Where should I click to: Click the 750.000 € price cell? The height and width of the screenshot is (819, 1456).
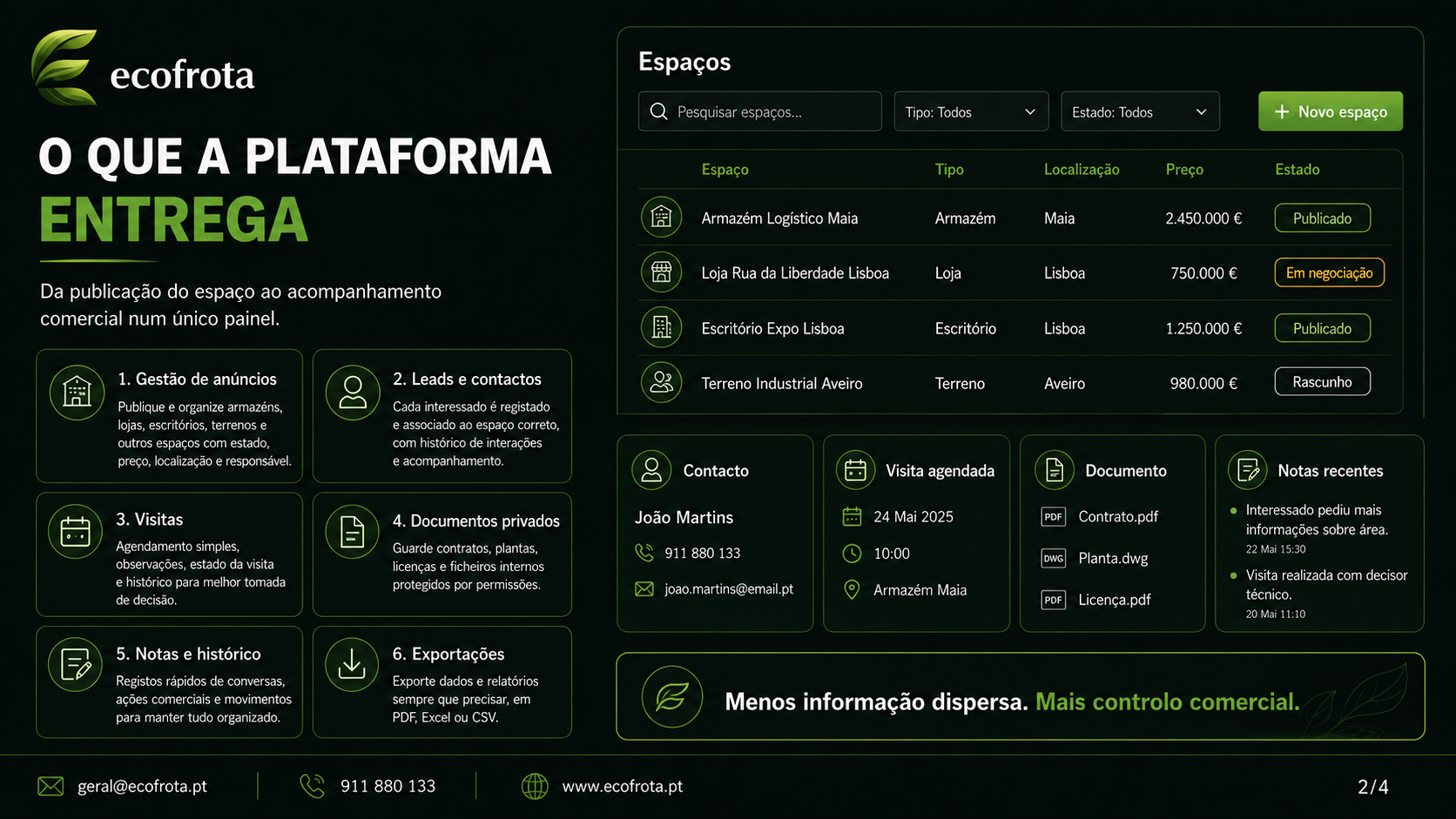coord(1203,273)
